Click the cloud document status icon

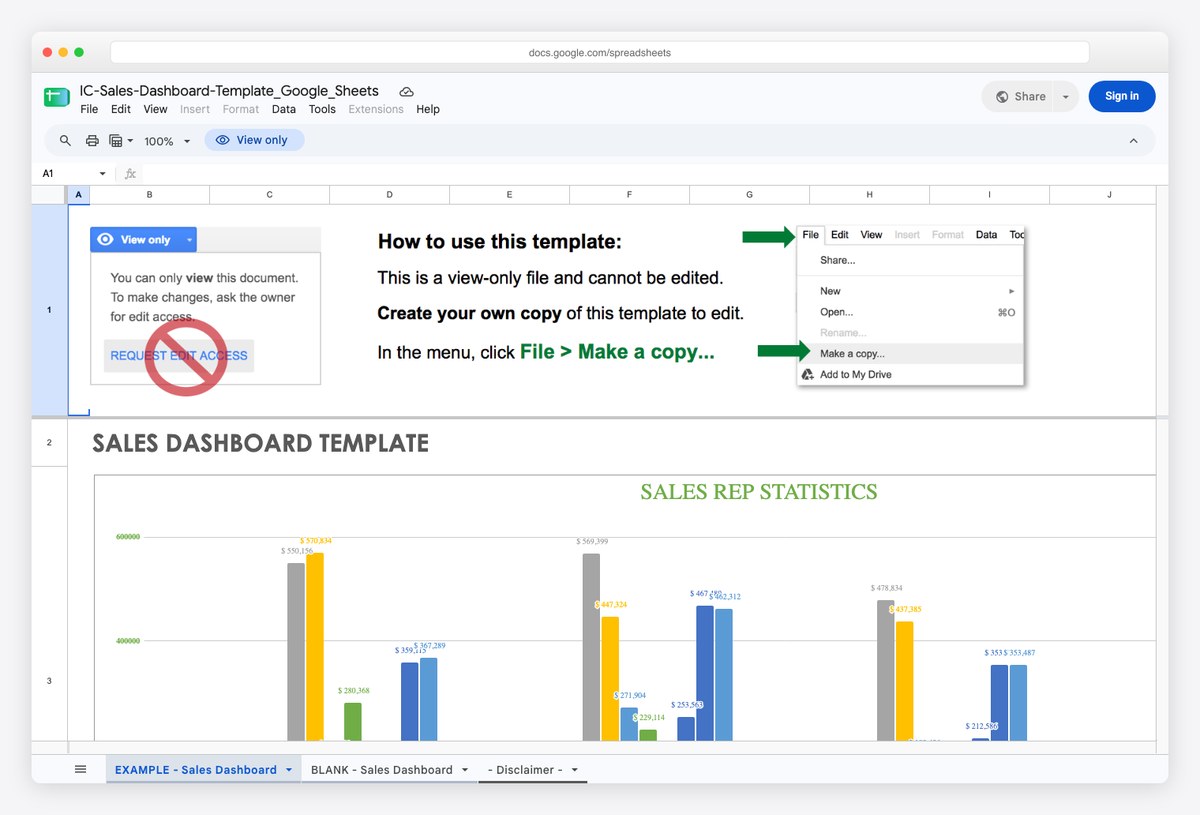click(x=406, y=91)
